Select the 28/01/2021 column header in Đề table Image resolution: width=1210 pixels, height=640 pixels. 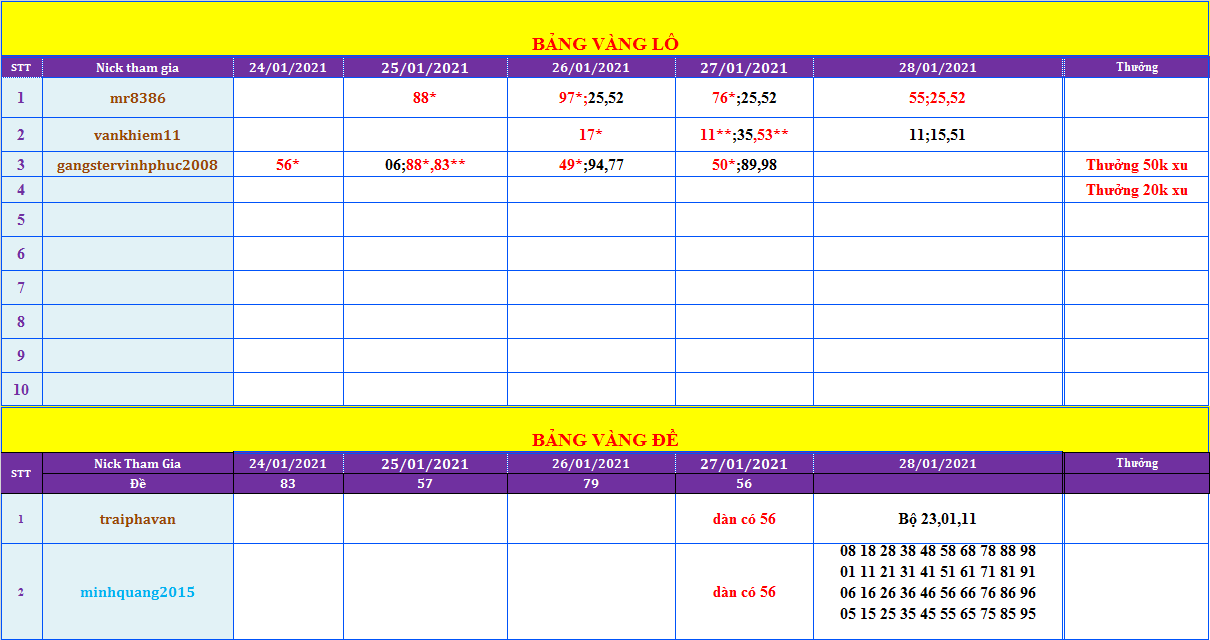[937, 463]
